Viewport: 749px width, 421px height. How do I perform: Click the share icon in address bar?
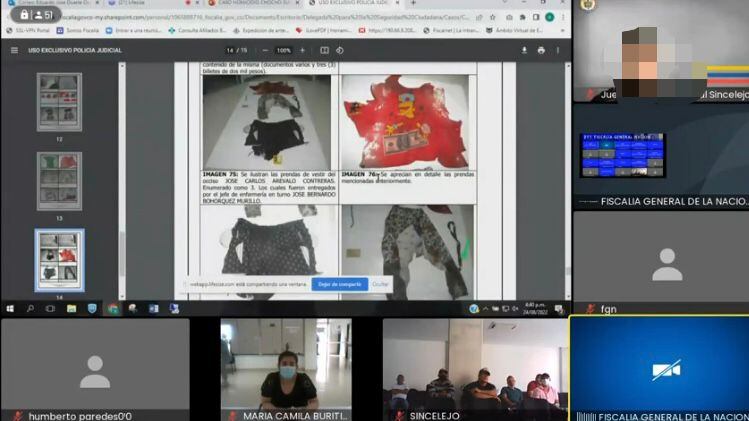(x=479, y=17)
